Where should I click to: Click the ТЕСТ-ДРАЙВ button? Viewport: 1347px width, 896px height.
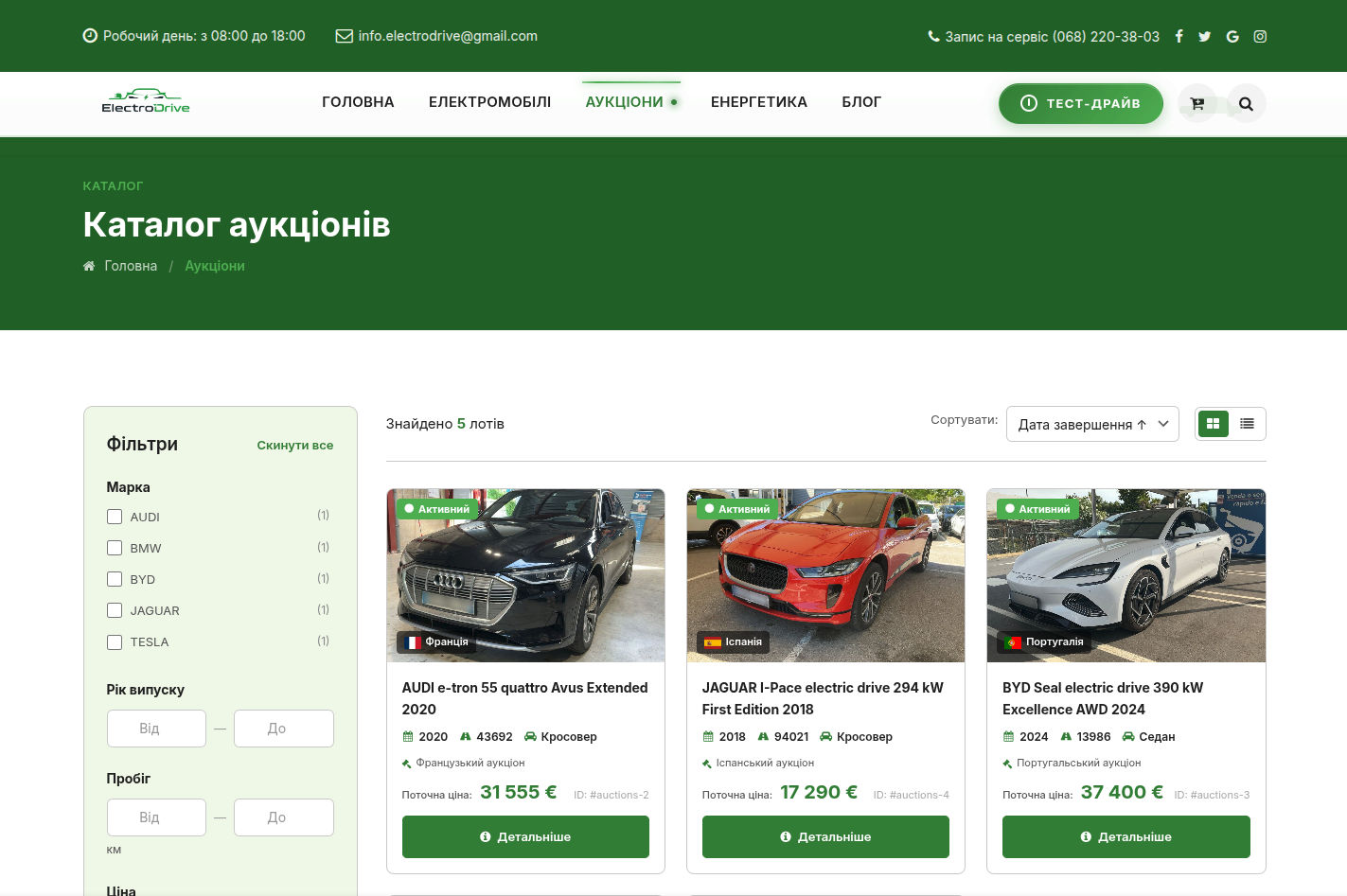coord(1081,103)
